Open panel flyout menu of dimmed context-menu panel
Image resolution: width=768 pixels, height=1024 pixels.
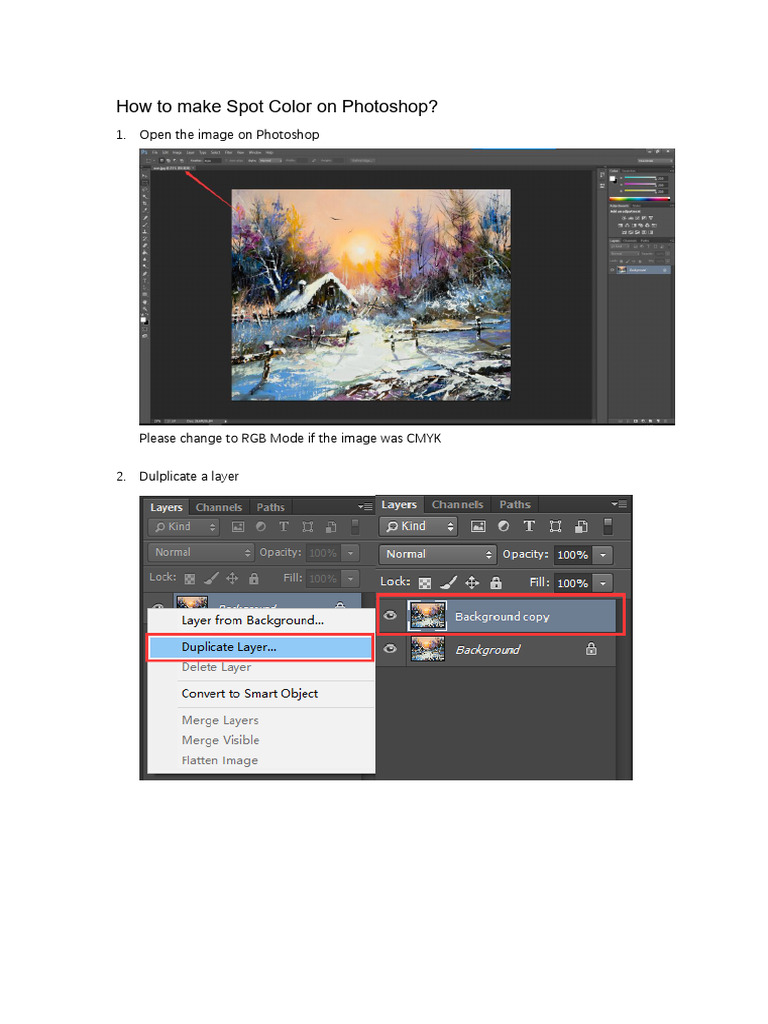[x=365, y=507]
